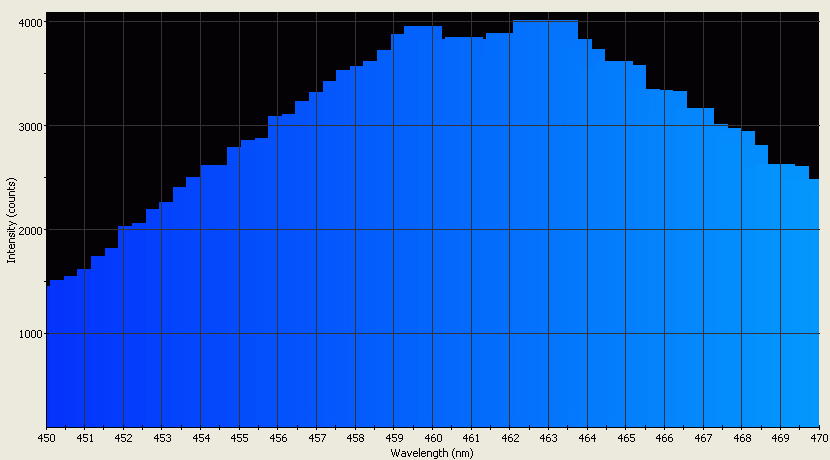This screenshot has height=460, width=830.
Task: Select the 3000 label on intensity axis
Action: pos(29,126)
